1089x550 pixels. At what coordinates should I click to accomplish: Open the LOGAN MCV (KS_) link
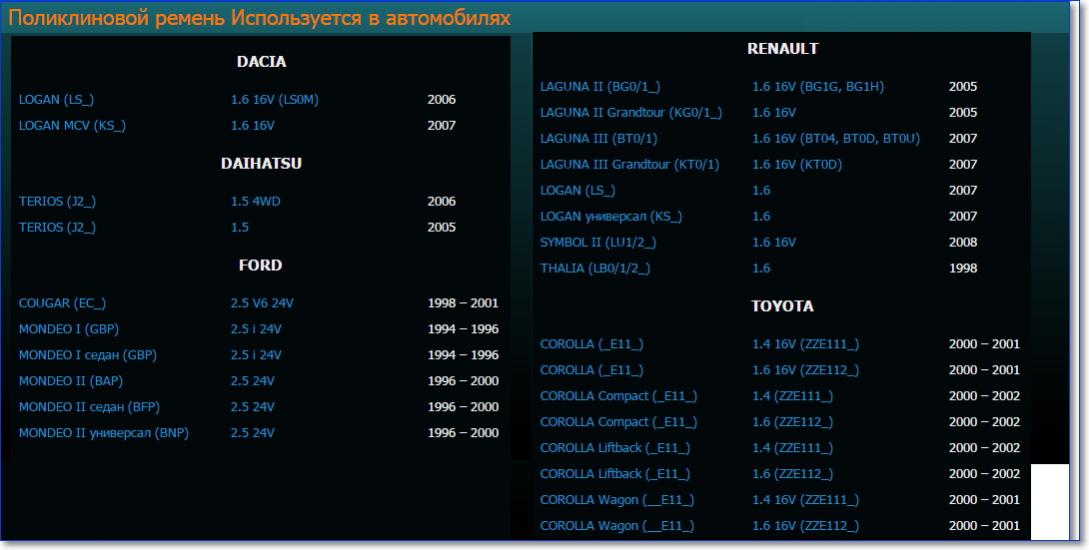[72, 125]
